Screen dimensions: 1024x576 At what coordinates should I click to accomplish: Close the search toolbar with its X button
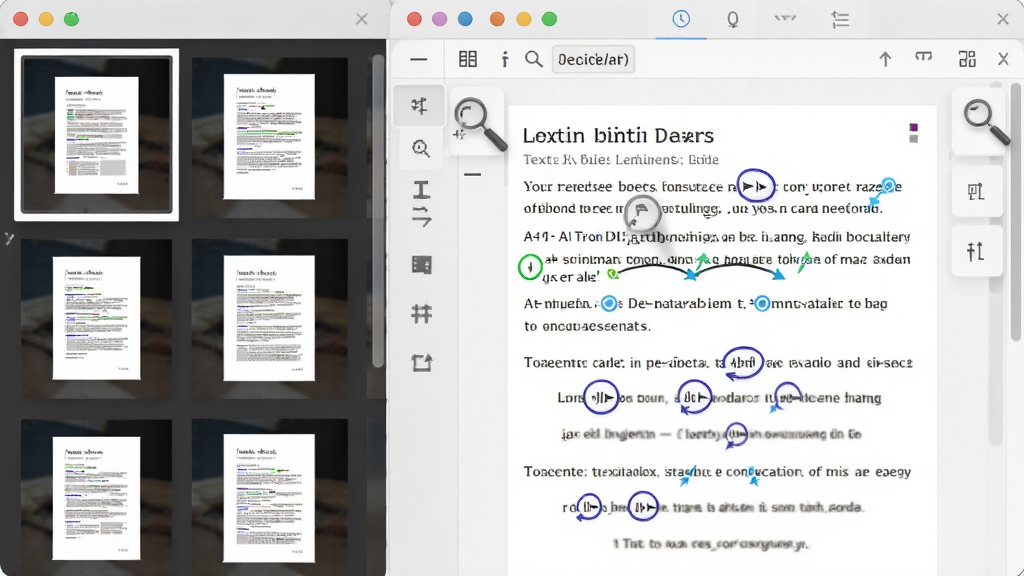(x=1004, y=59)
